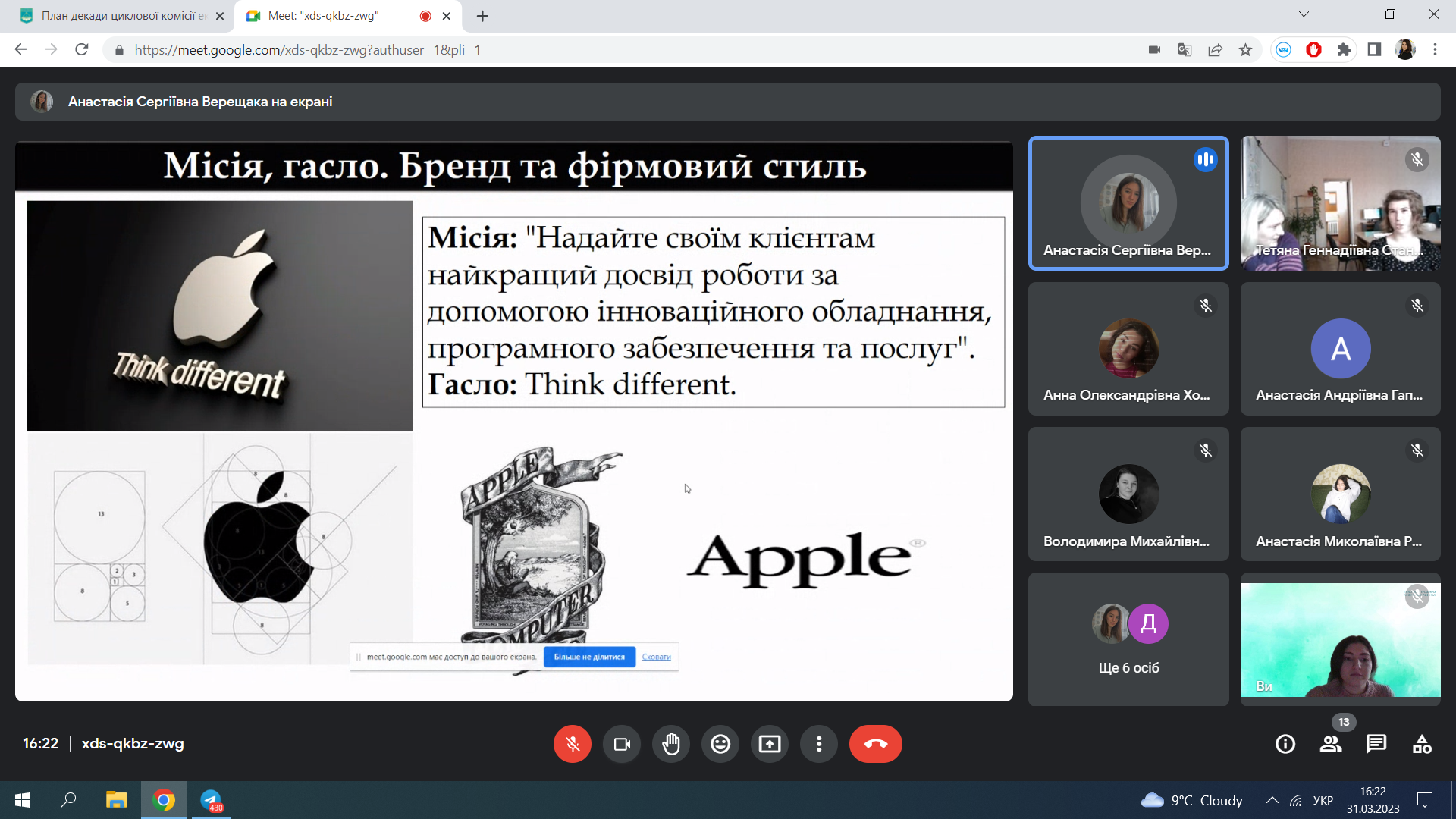Translate this page icon
Image resolution: width=1456 pixels, height=819 pixels.
coord(1185,50)
